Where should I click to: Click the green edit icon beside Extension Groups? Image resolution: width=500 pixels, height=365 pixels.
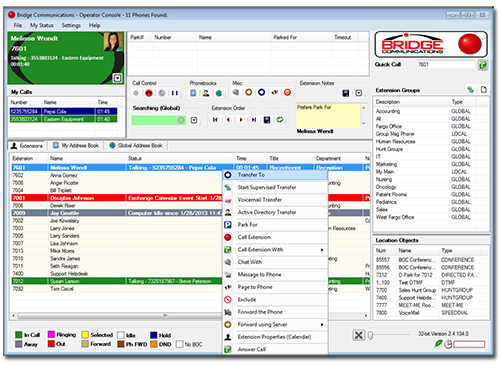(470, 89)
